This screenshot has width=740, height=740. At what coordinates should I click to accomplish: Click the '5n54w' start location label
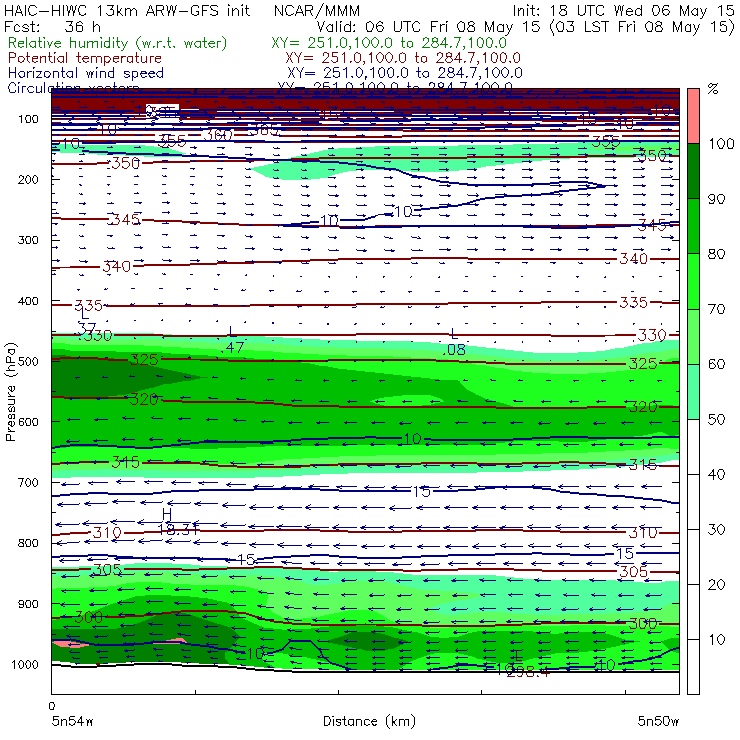[x=73, y=722]
